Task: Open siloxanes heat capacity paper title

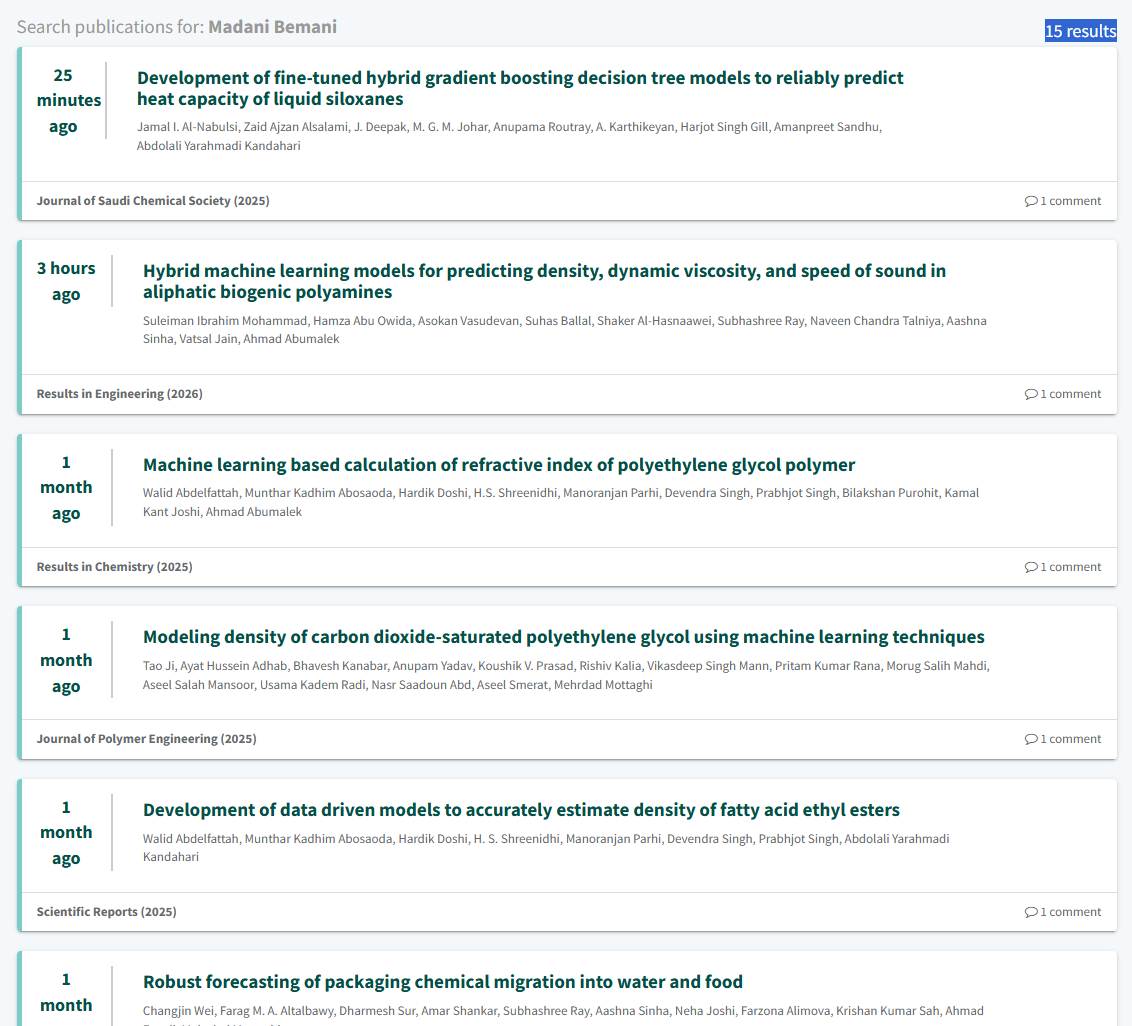Action: pos(520,88)
